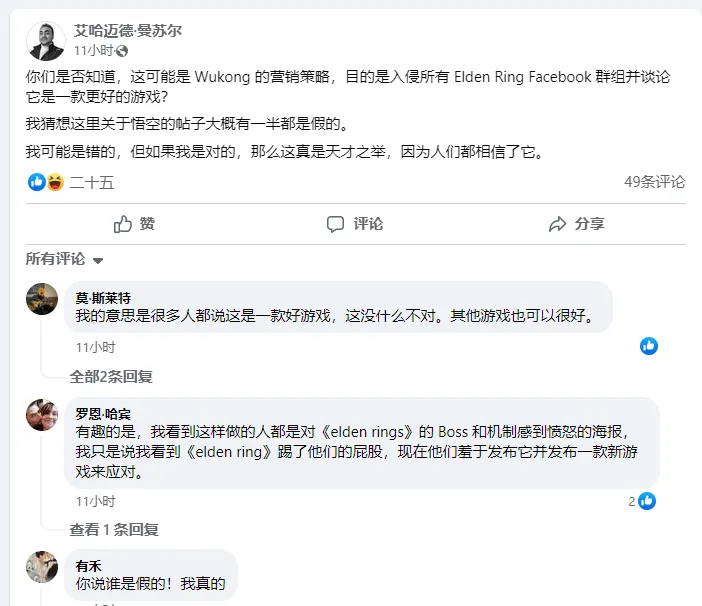Expand 全部2条回复 replies

pyautogui.click(x=111, y=377)
